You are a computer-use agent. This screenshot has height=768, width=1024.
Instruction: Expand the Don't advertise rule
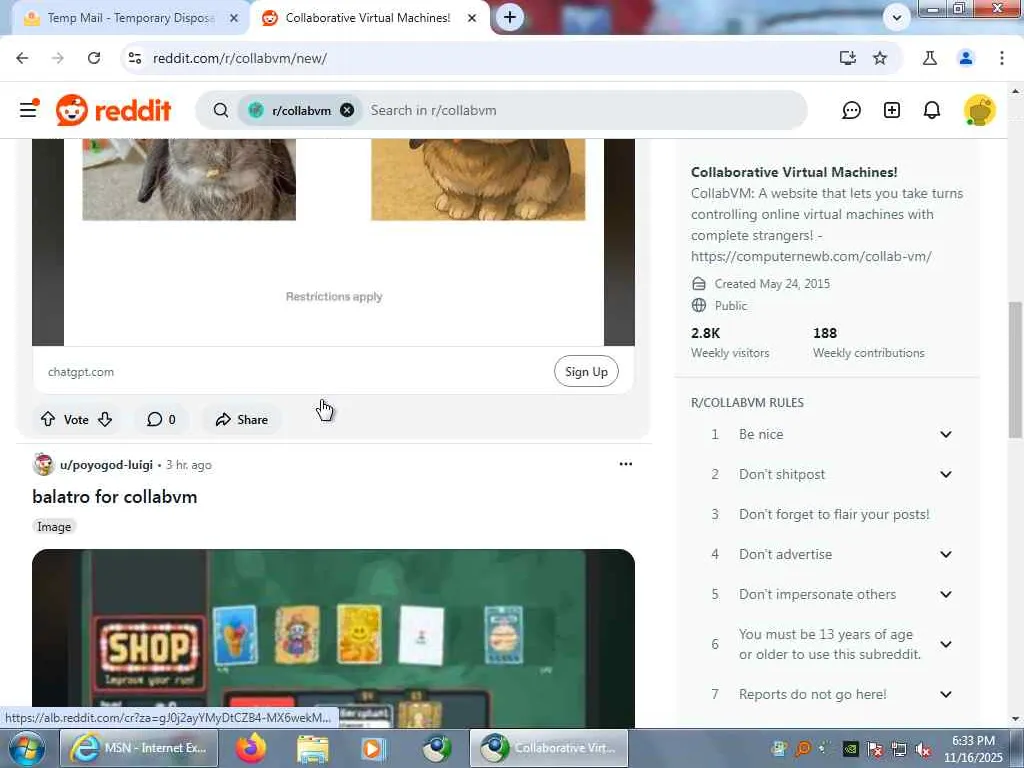(945, 554)
